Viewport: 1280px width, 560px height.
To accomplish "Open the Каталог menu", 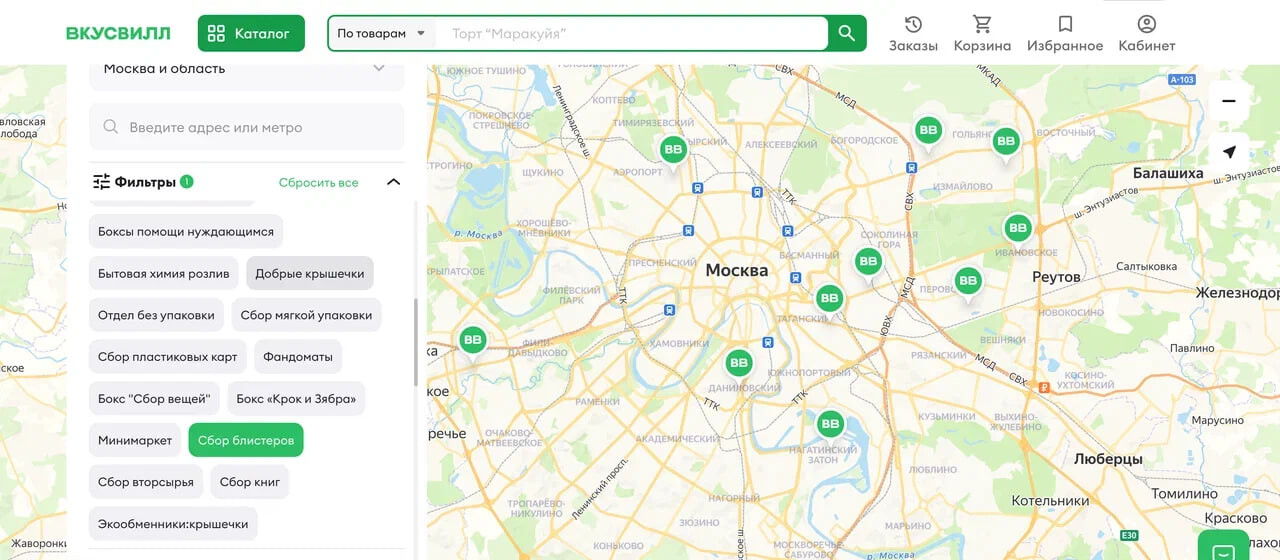I will [x=251, y=33].
